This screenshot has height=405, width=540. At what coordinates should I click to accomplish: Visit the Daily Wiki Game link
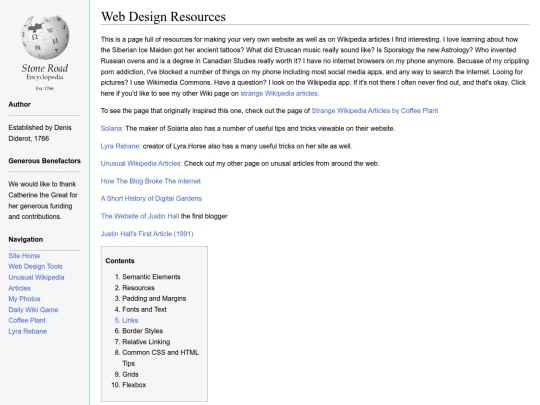33,310
